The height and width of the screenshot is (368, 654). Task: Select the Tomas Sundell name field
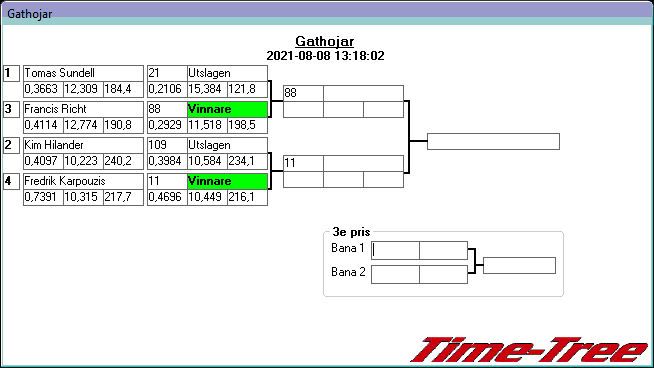(x=83, y=73)
